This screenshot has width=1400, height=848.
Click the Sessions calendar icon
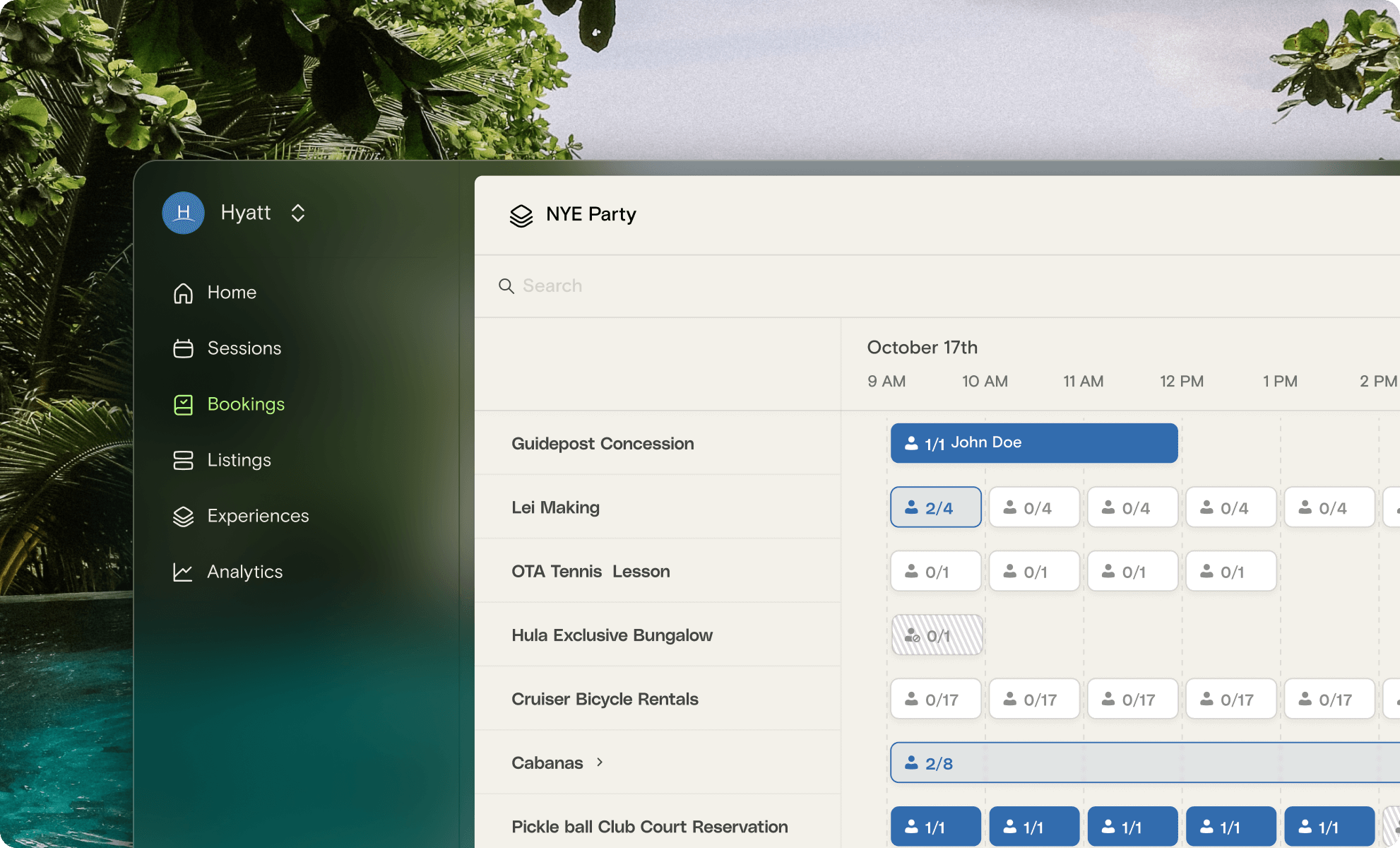tap(183, 348)
